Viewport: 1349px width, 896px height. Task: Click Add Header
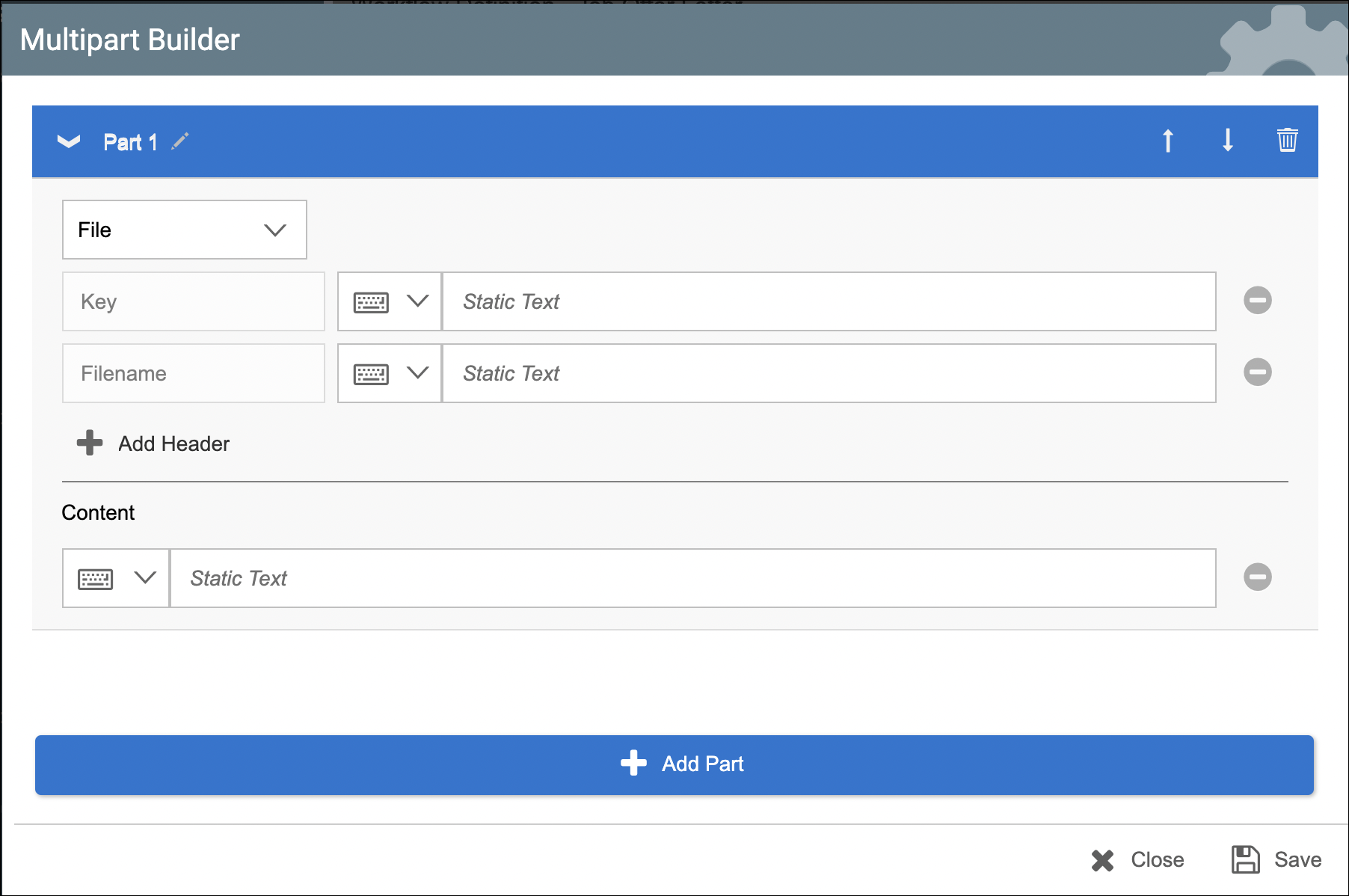[154, 444]
